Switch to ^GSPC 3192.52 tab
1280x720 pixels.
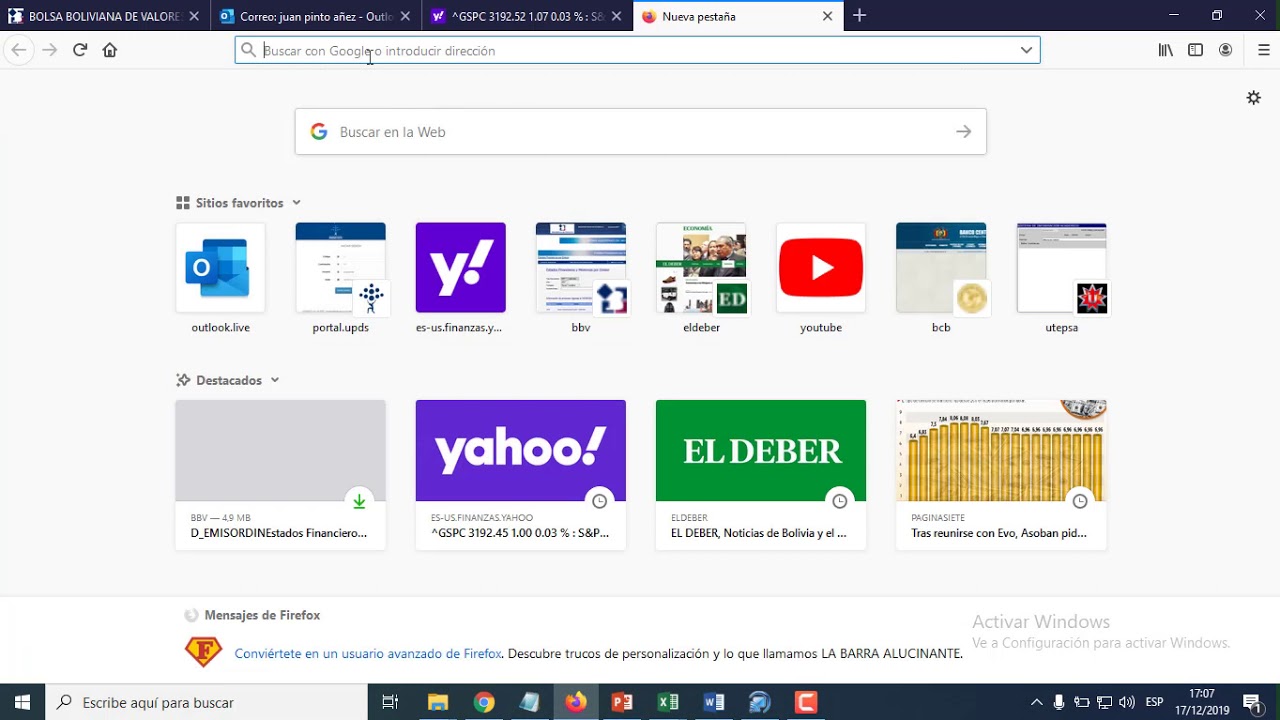click(x=527, y=16)
